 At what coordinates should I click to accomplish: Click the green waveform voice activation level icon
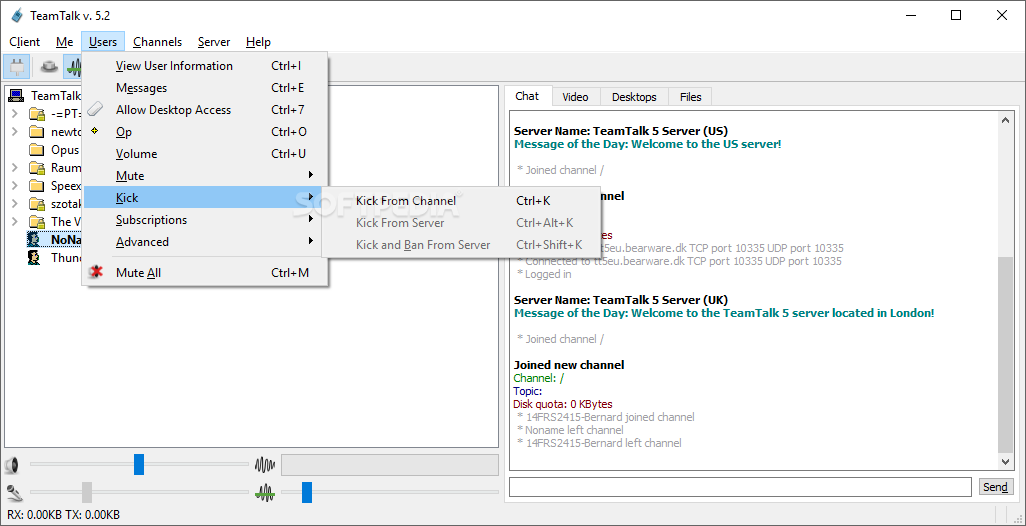click(x=265, y=493)
